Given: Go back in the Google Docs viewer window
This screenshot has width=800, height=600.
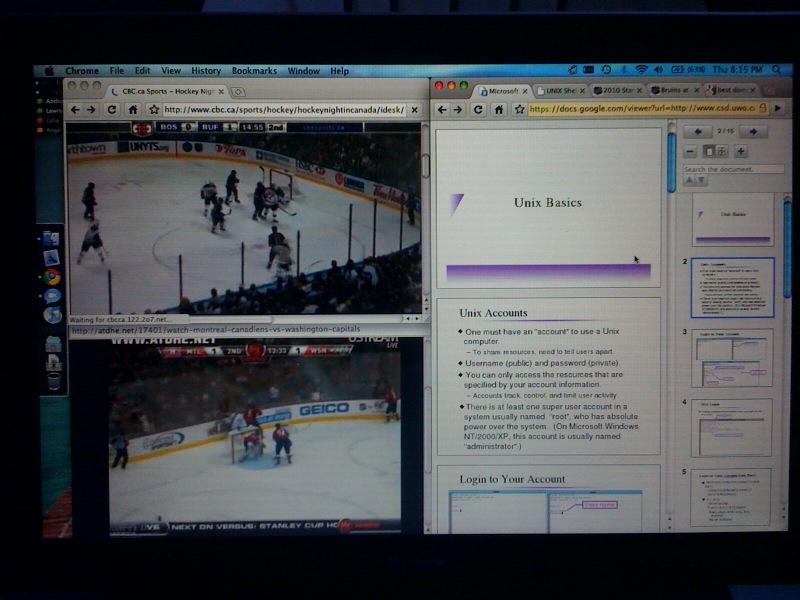Looking at the screenshot, I should (442, 109).
